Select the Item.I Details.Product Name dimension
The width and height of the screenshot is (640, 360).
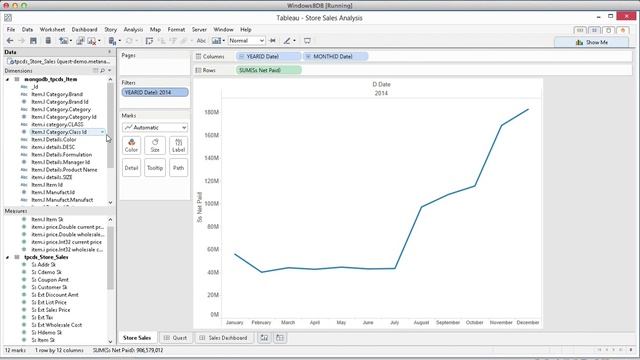point(64,170)
